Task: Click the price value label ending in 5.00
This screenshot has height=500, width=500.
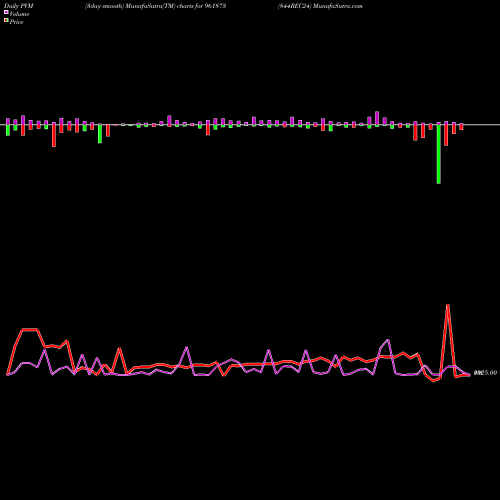Action: pyautogui.click(x=485, y=373)
